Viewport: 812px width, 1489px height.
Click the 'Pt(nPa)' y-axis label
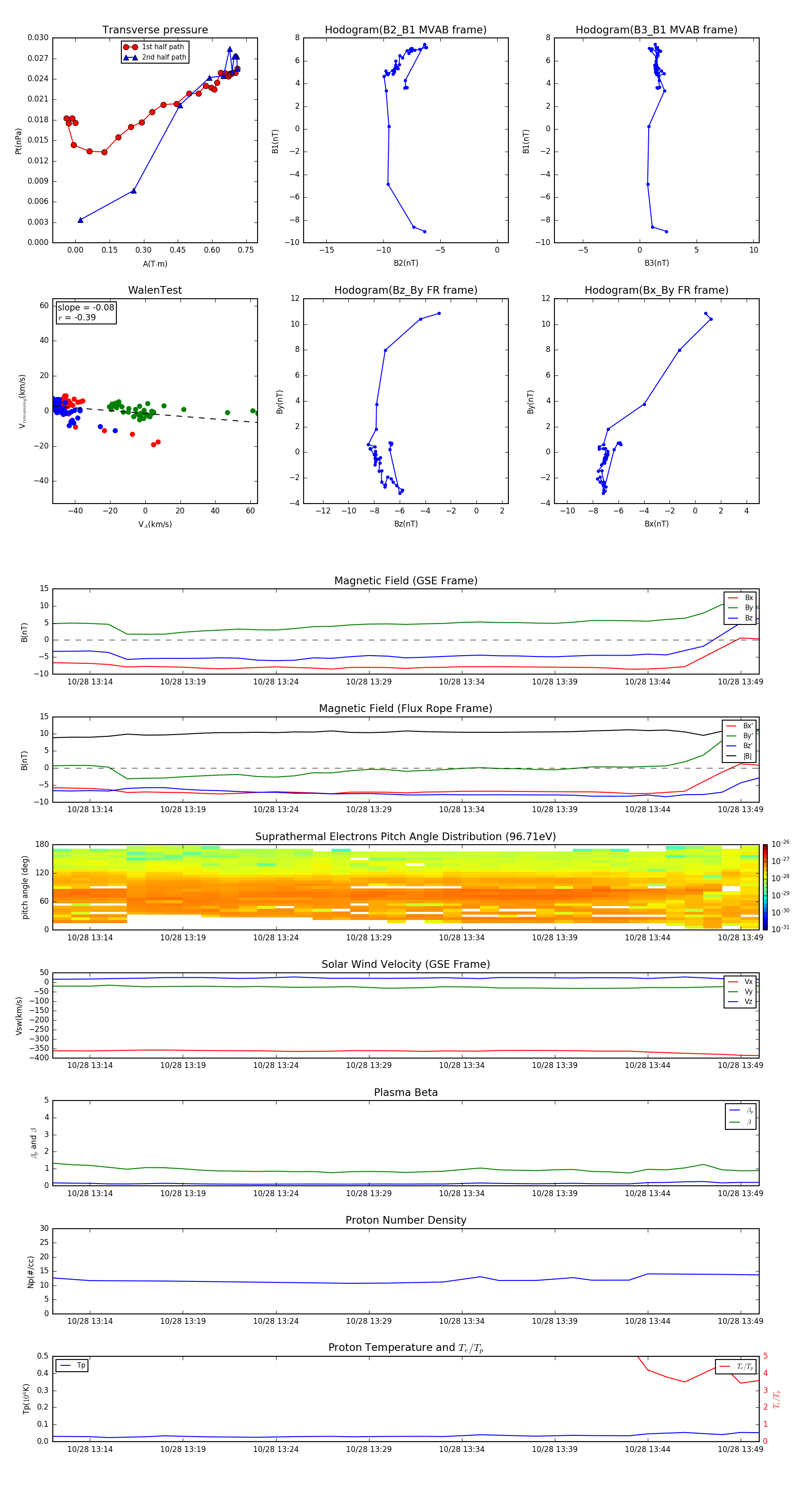(18, 140)
